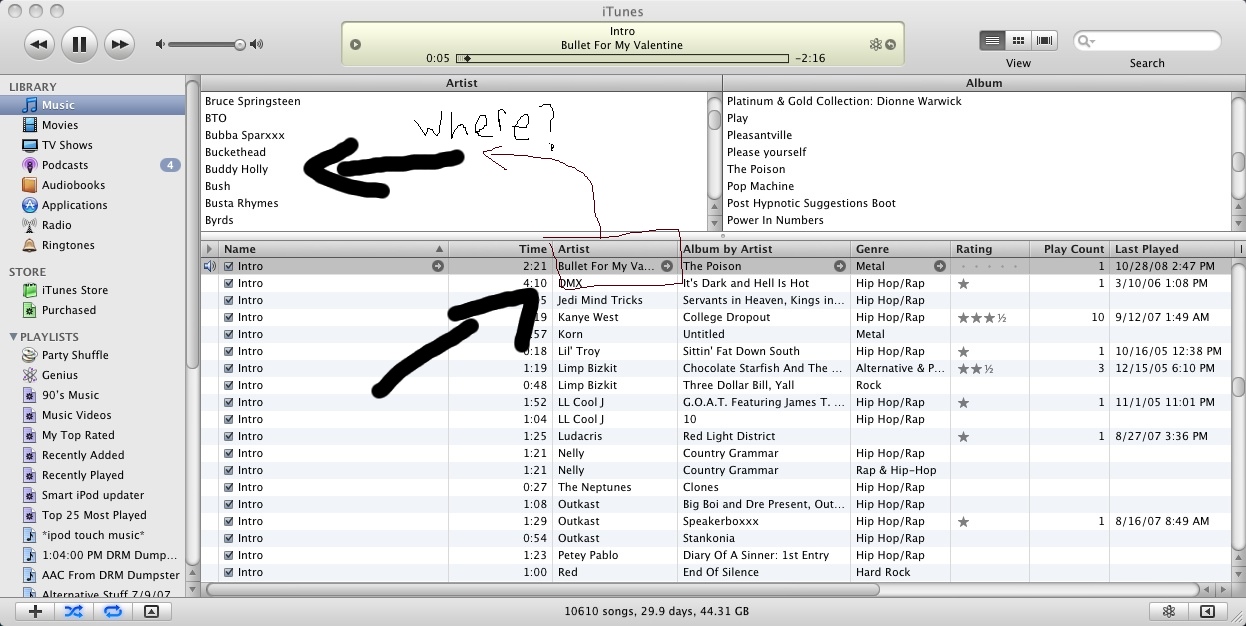Toggle Genius sidebar button at bottom right
Viewport: 1246px width, 626px height.
point(1208,611)
